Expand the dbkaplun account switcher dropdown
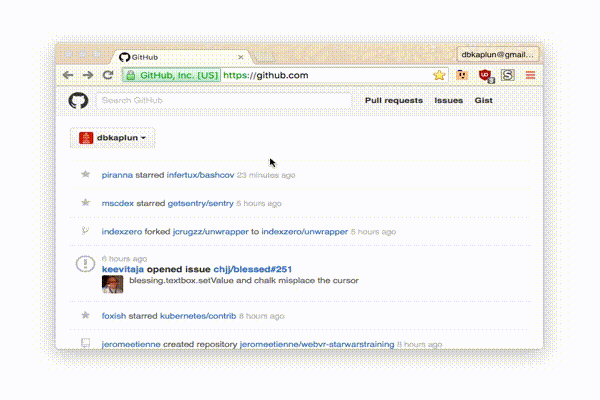This screenshot has height=400, width=600. [x=112, y=138]
